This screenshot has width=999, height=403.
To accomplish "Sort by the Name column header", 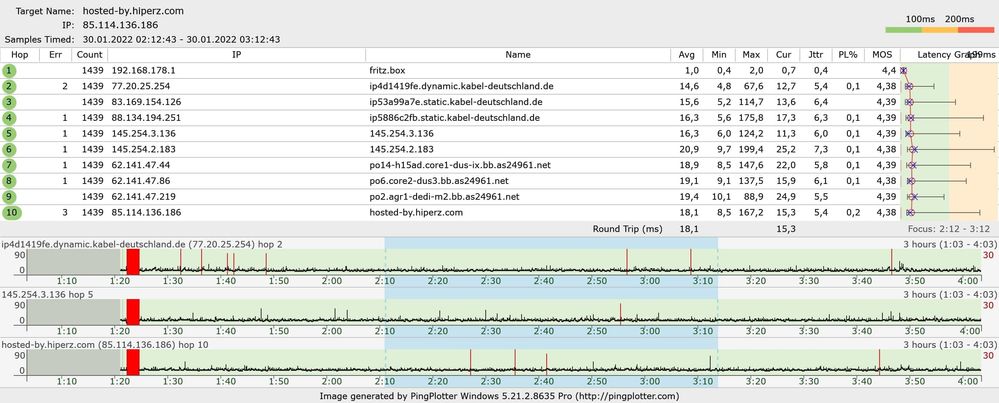I will tap(518, 55).
